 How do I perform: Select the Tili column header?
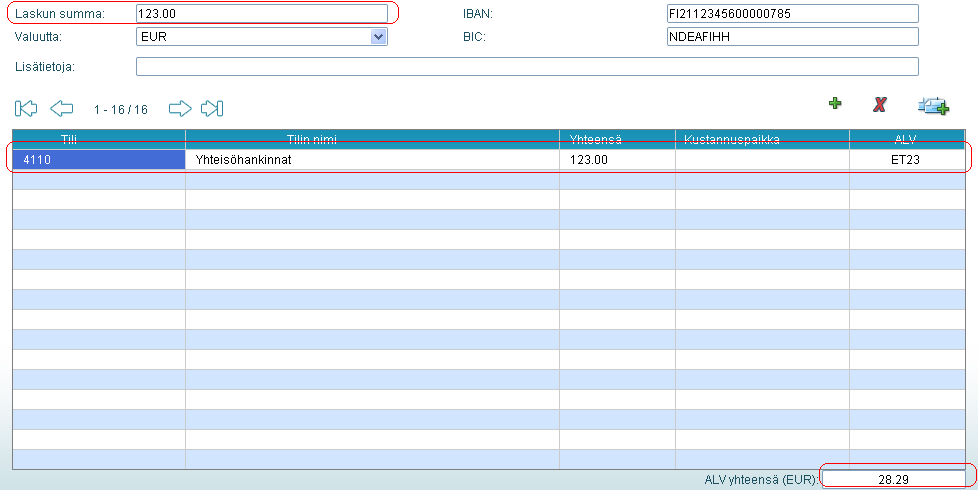pos(99,139)
